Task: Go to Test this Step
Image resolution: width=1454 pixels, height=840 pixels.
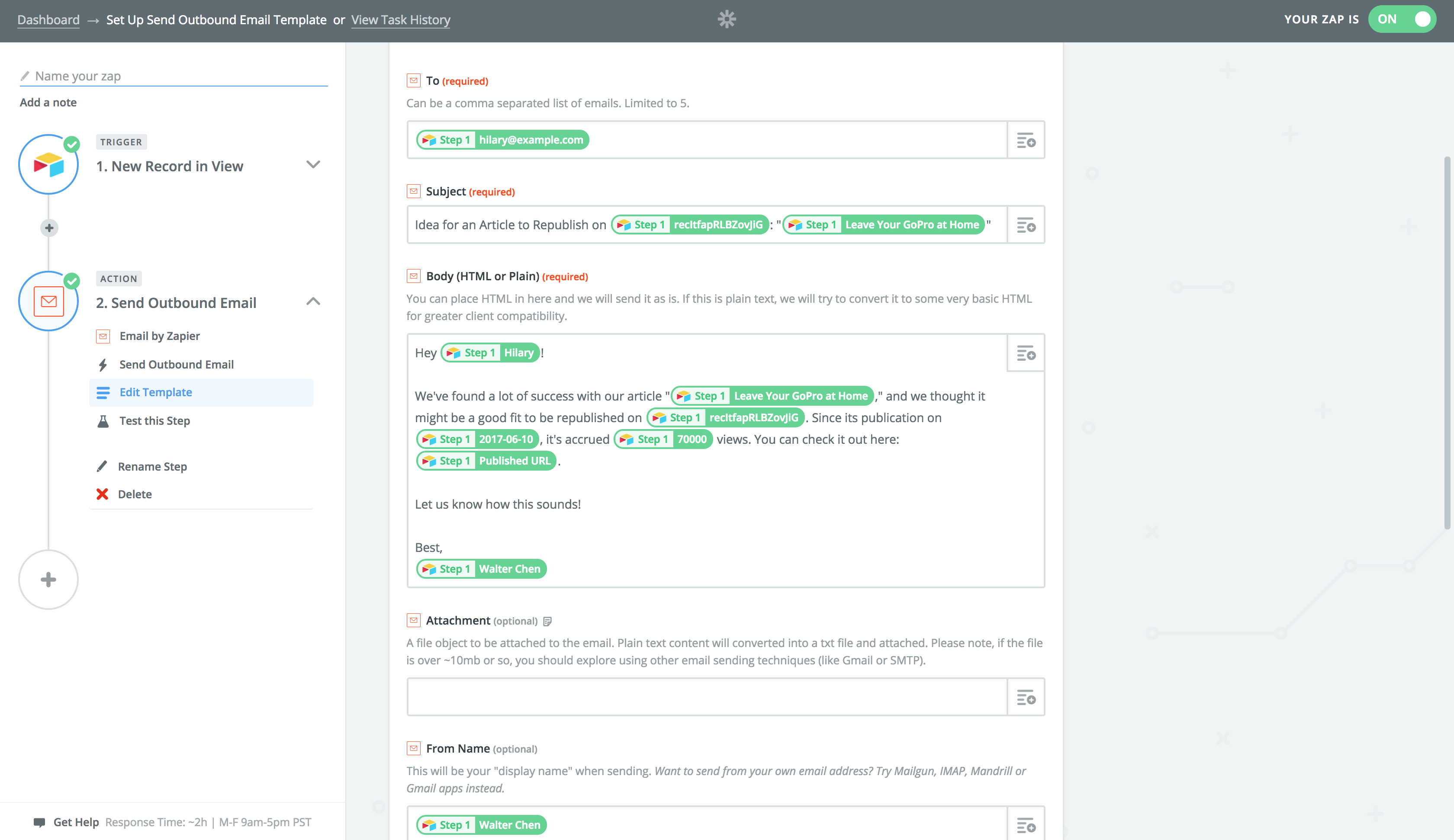Action: [154, 421]
